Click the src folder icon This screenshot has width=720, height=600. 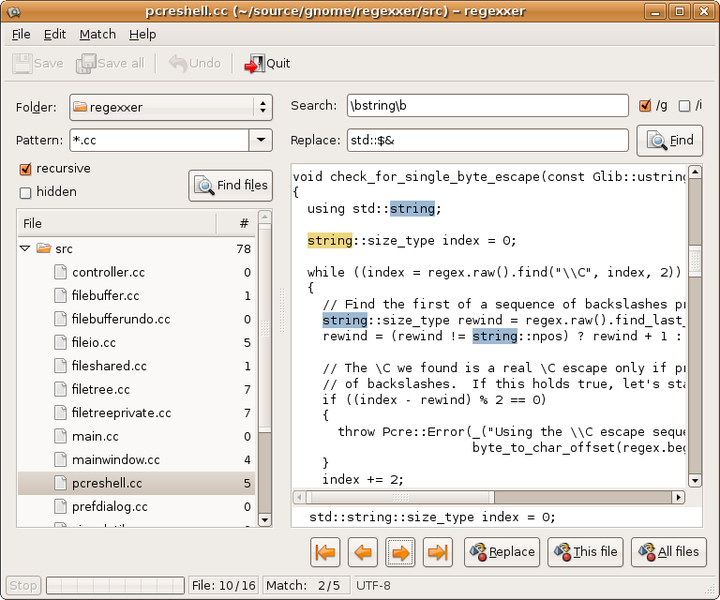pyautogui.click(x=44, y=248)
